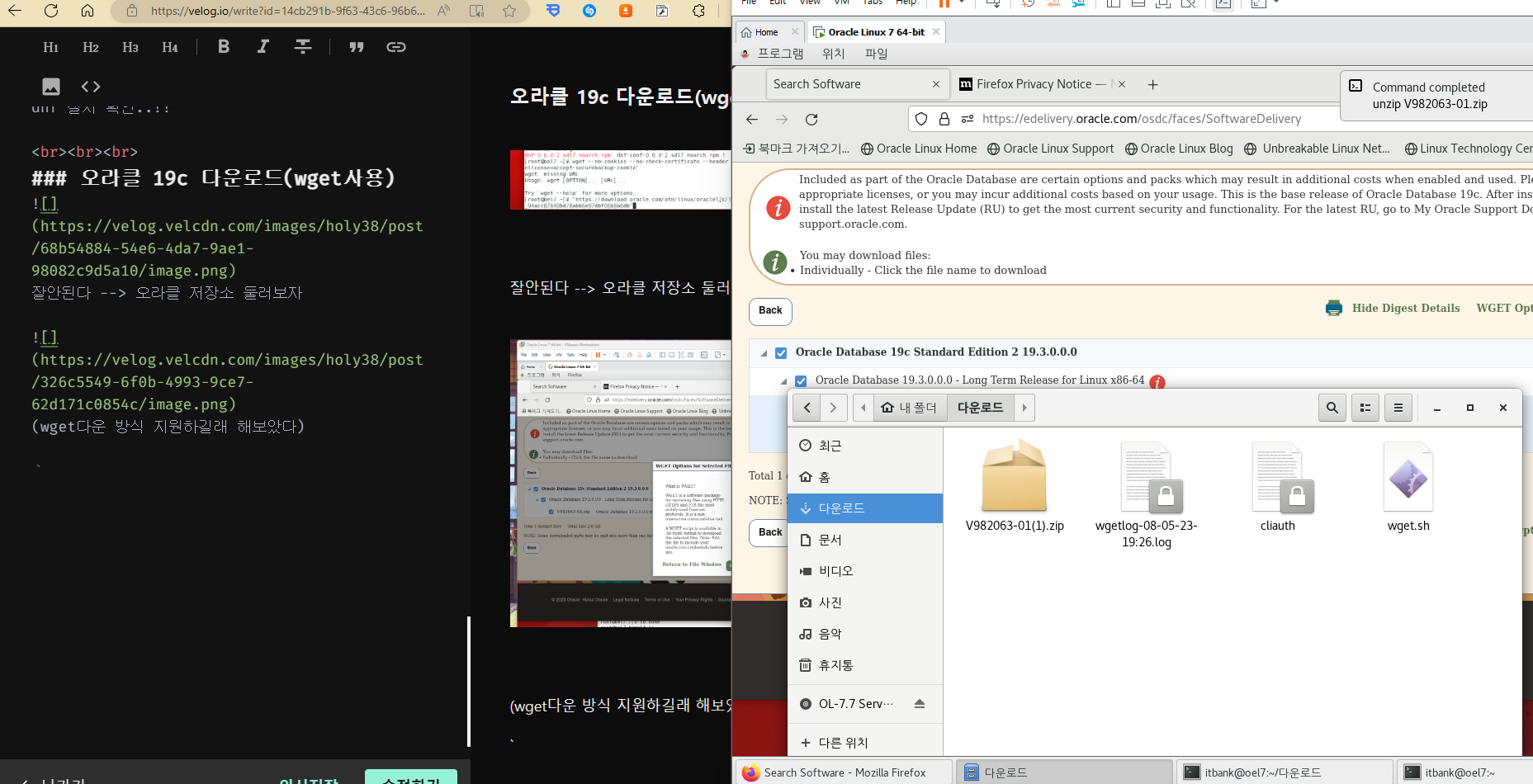Open Edge browser home page

coord(88,11)
